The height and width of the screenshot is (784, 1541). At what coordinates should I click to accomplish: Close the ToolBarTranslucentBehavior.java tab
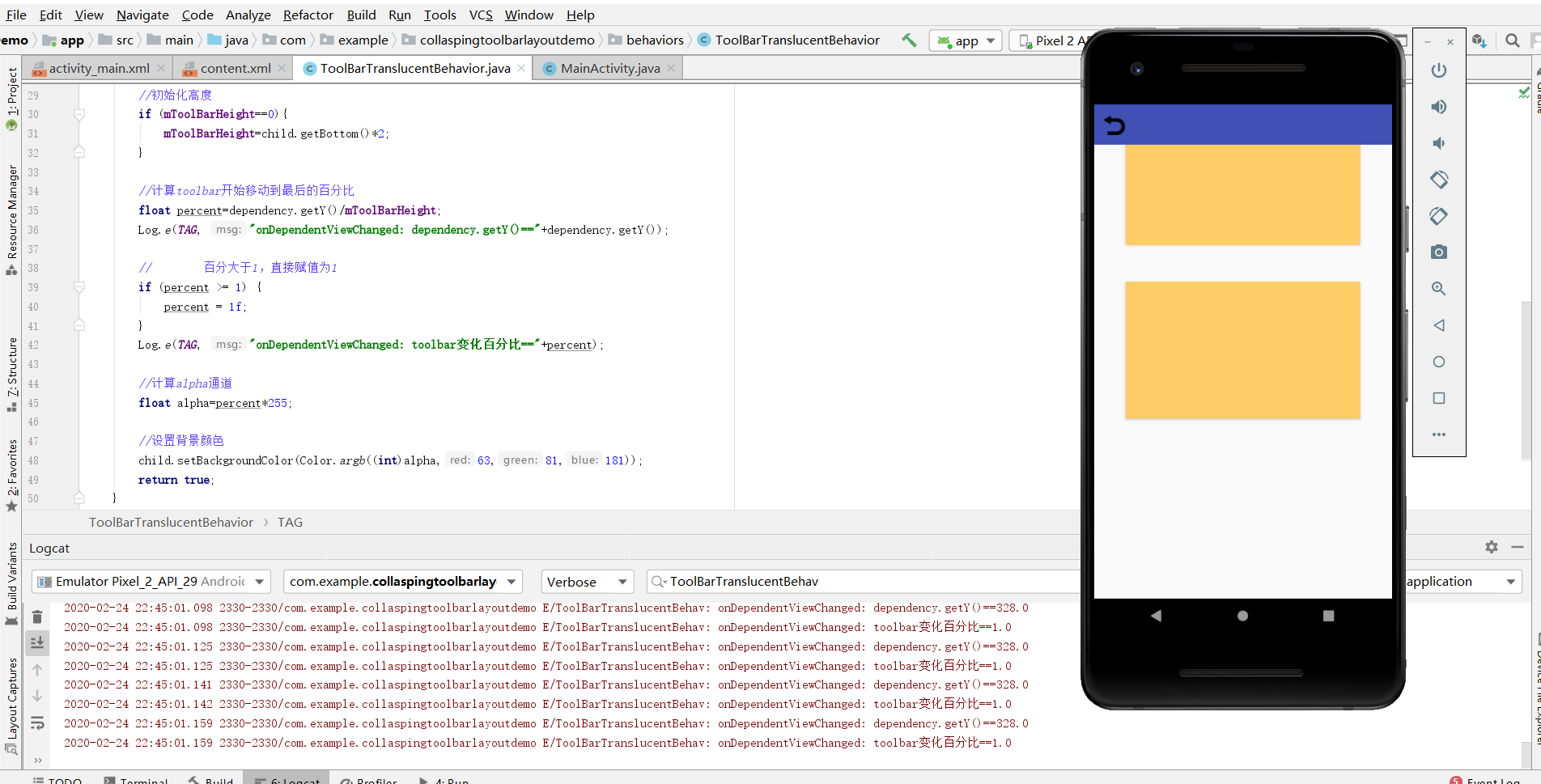(521, 69)
